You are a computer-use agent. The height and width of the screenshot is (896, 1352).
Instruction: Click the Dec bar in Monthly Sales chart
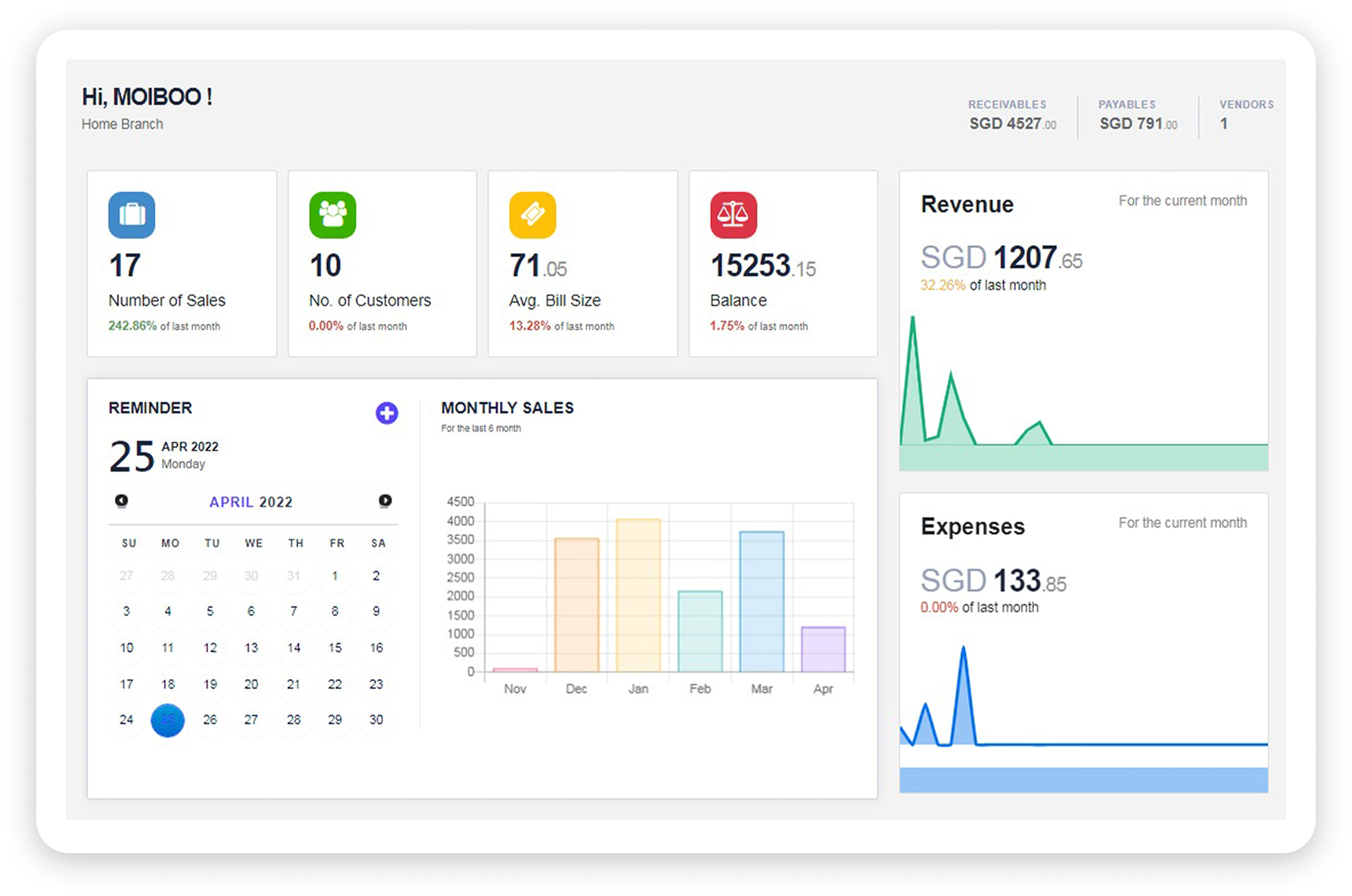(x=576, y=604)
